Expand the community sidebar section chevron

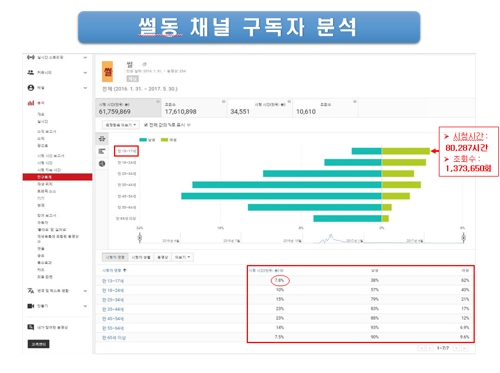[85, 72]
